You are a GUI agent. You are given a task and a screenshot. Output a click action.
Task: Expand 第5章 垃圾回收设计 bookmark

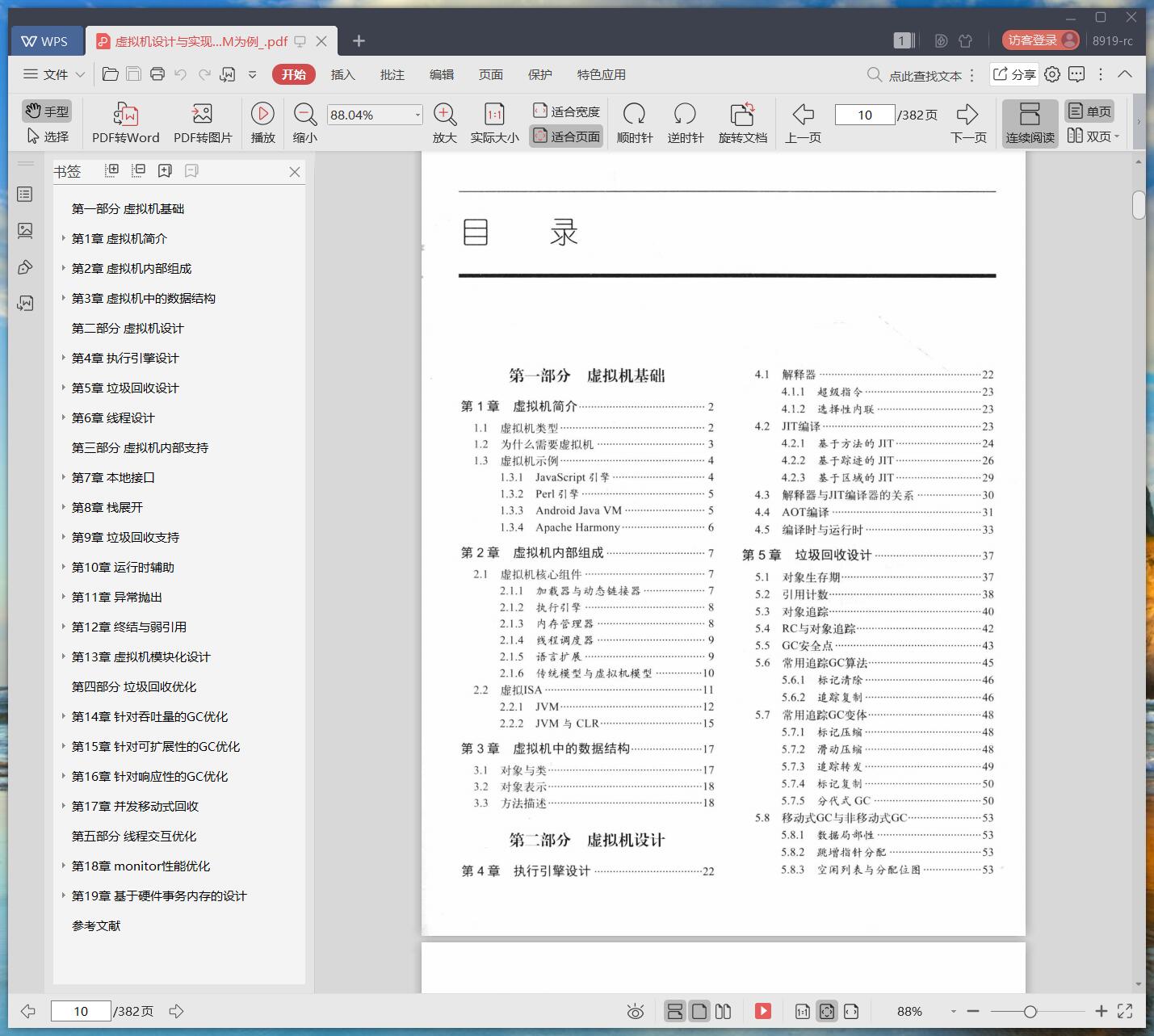63,388
